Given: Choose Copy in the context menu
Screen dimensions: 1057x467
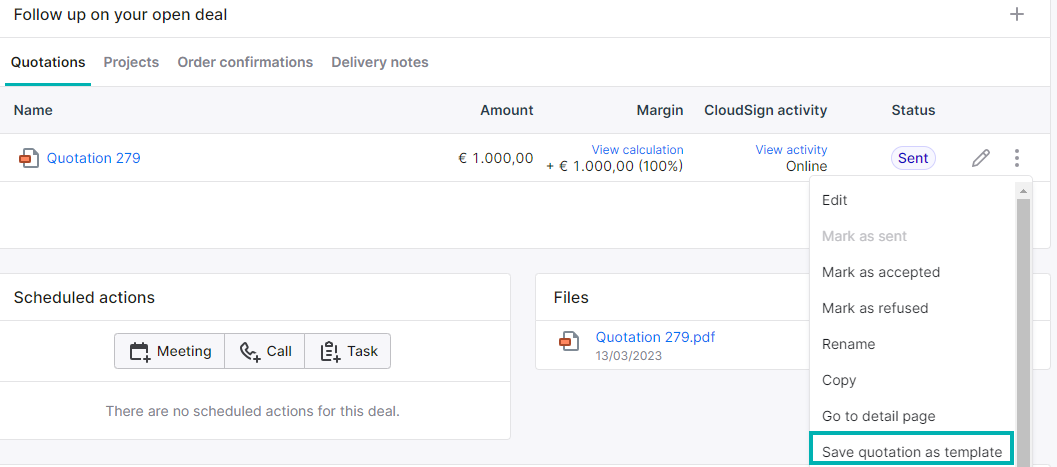Looking at the screenshot, I should (x=839, y=380).
